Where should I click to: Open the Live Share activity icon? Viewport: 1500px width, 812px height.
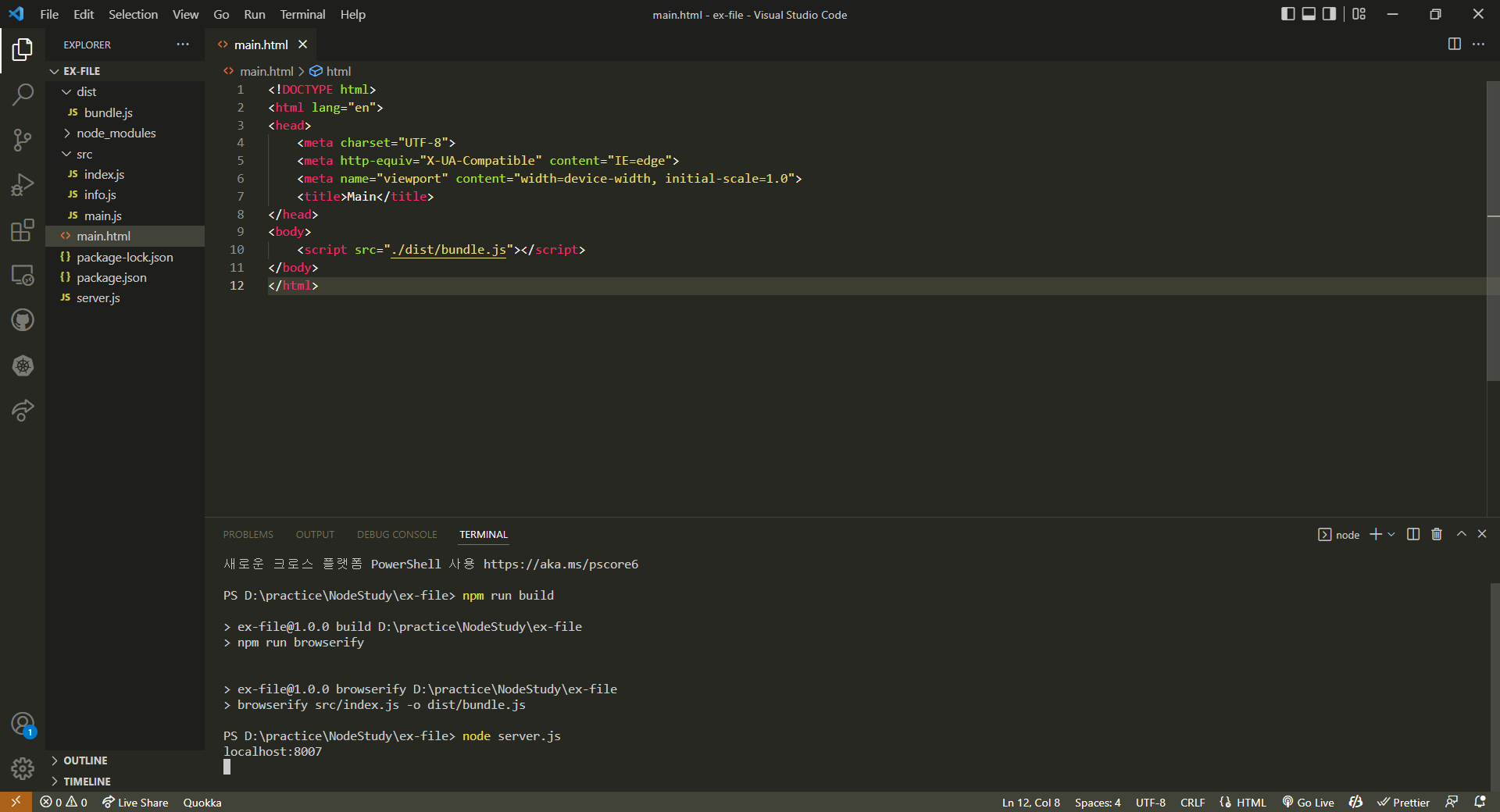pyautogui.click(x=23, y=410)
